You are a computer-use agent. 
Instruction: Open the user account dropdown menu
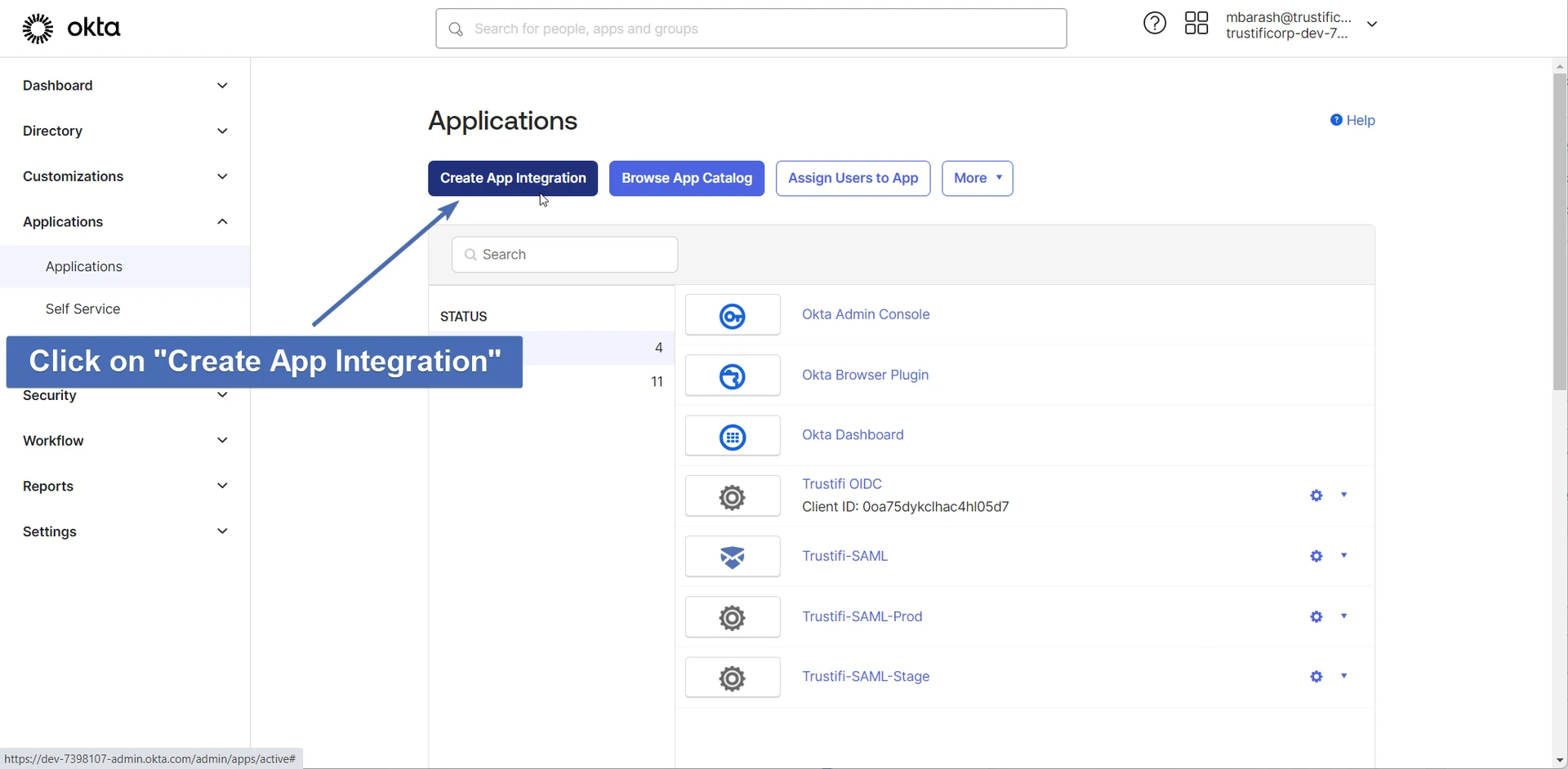(1372, 24)
